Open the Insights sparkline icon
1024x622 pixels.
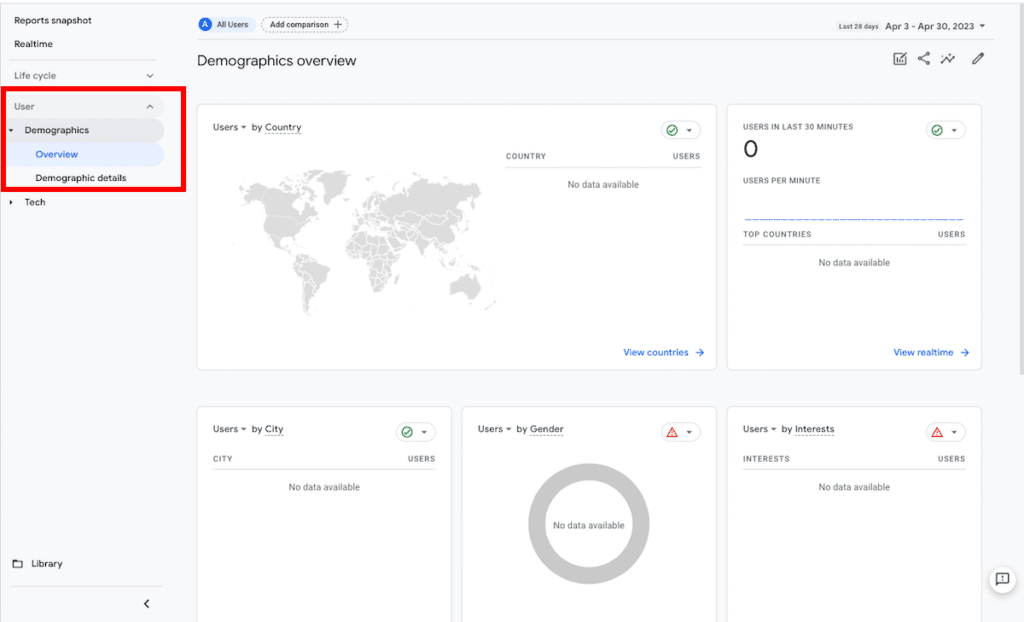(948, 59)
